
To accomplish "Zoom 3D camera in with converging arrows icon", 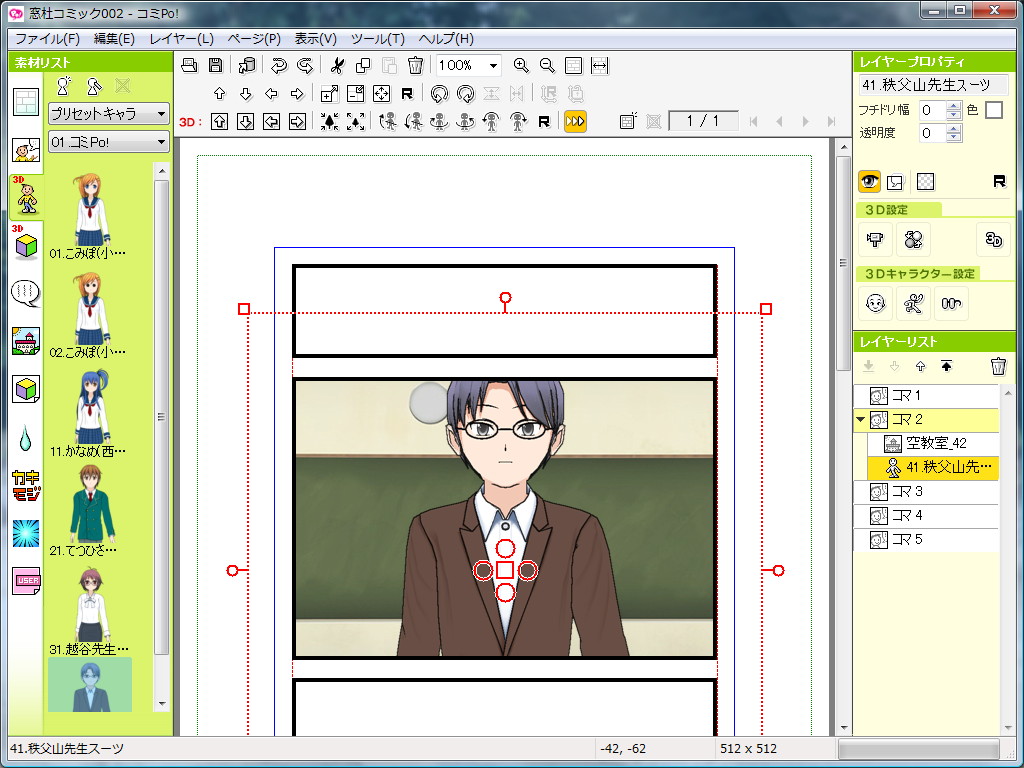I will tap(330, 121).
